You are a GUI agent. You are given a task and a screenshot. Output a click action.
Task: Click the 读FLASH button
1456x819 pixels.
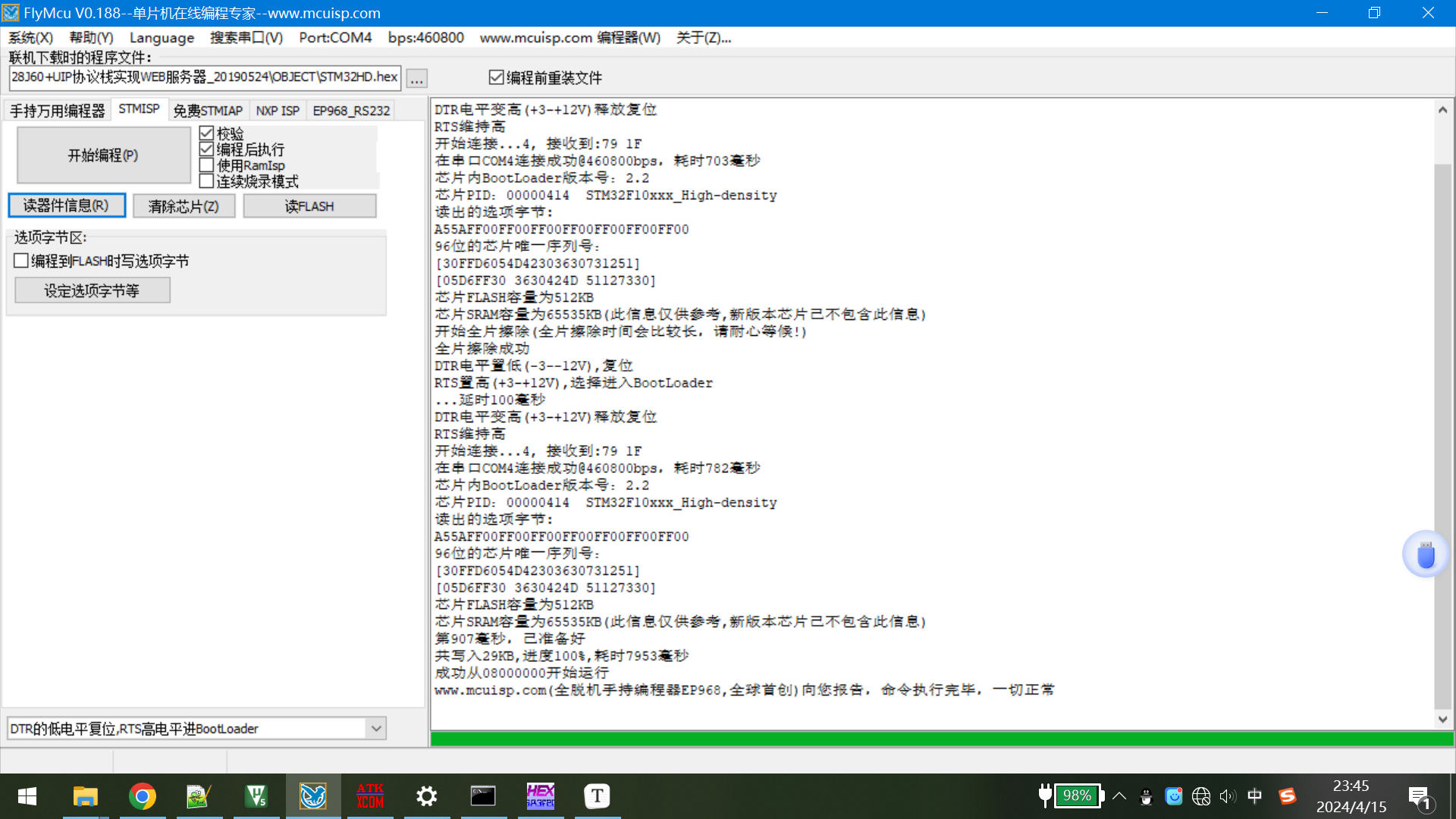309,206
